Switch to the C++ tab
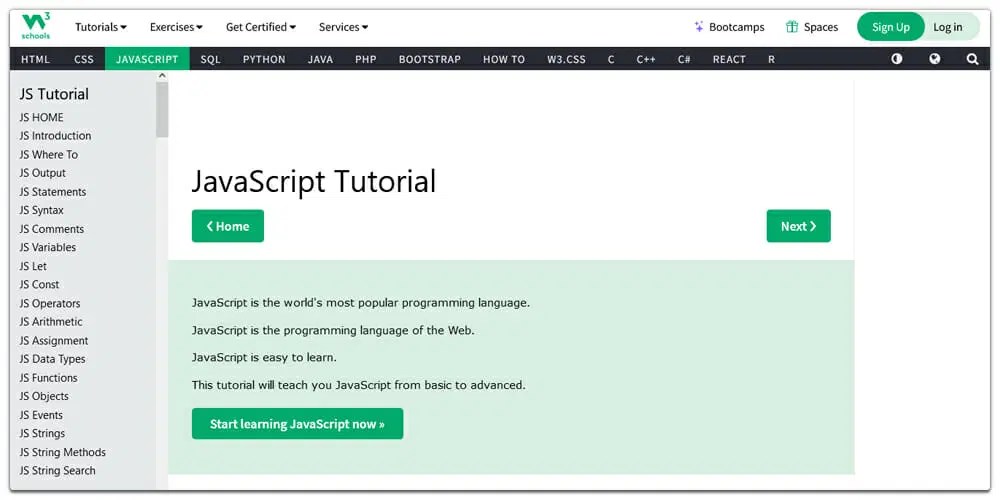The image size is (1000, 500). click(x=646, y=59)
